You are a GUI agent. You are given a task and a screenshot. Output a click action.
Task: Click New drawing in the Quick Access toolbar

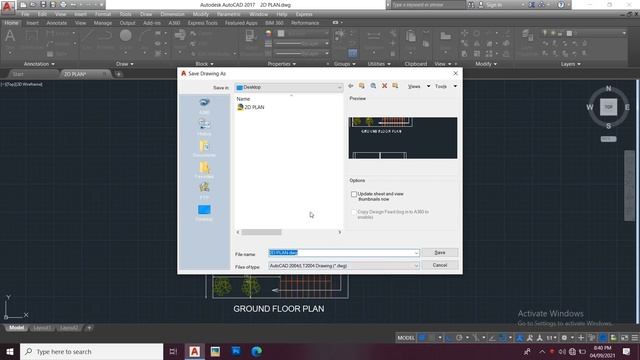pos(23,5)
